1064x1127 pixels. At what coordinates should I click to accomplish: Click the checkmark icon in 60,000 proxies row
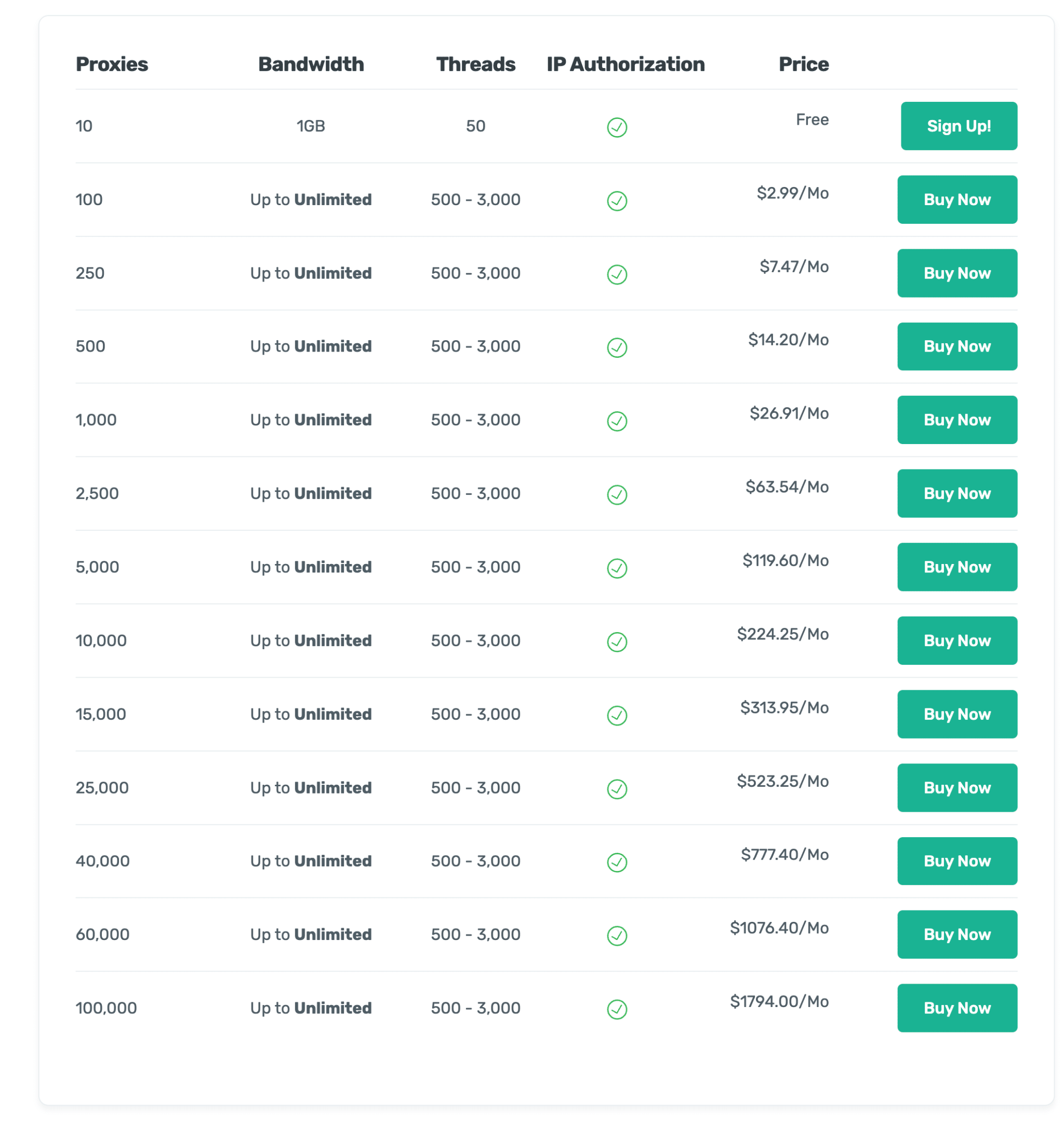617,936
